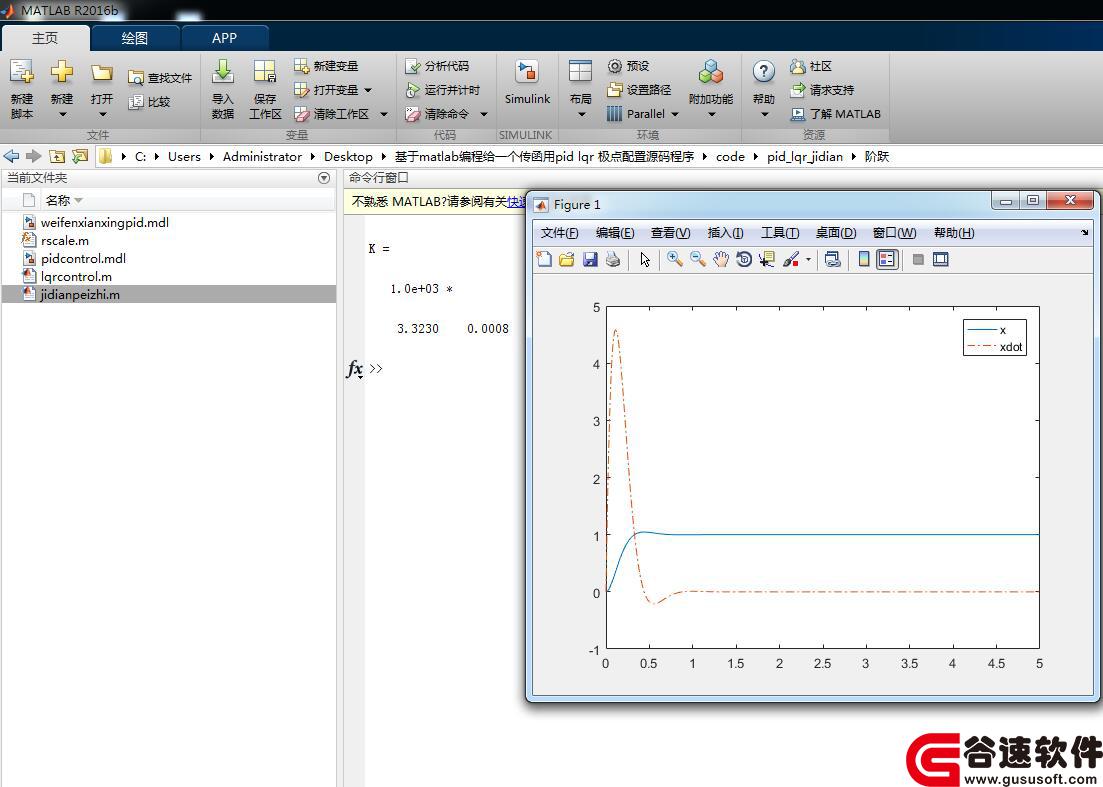The width and height of the screenshot is (1103, 787).
Task: Open the 工具(T) menu in Figure 1
Action: click(779, 233)
